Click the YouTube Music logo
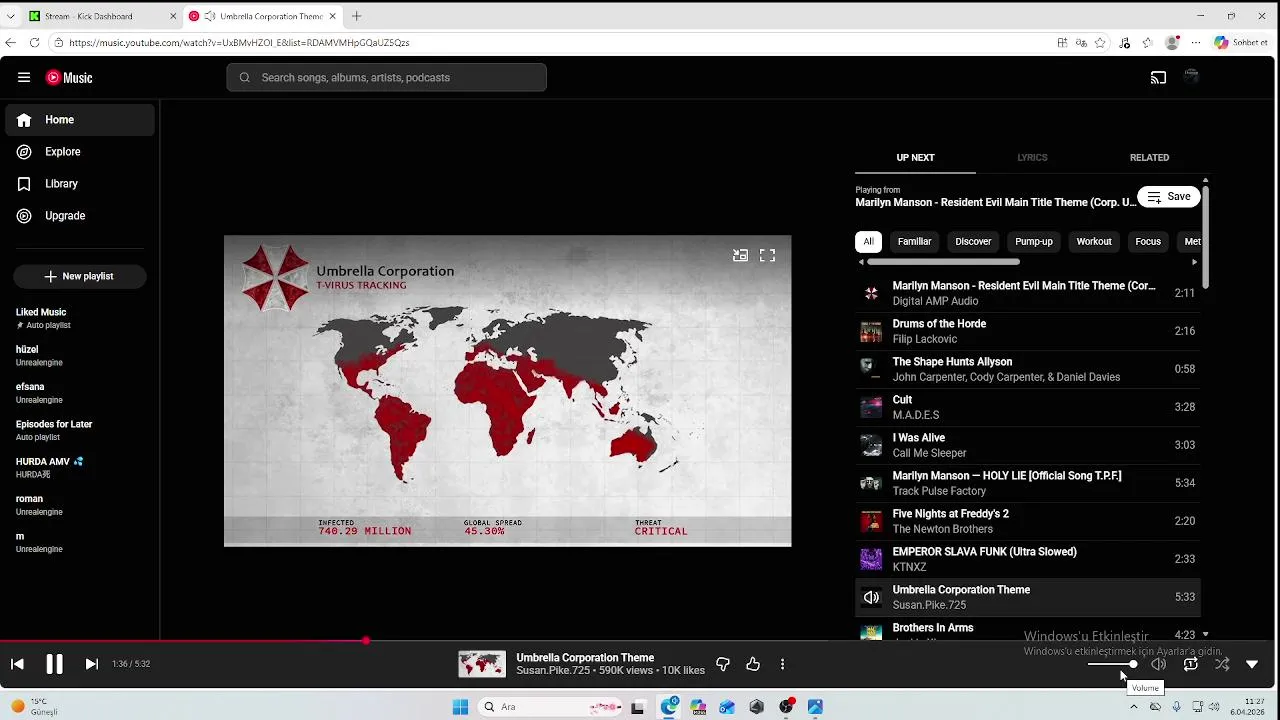This screenshot has height=720, width=1280. click(69, 77)
